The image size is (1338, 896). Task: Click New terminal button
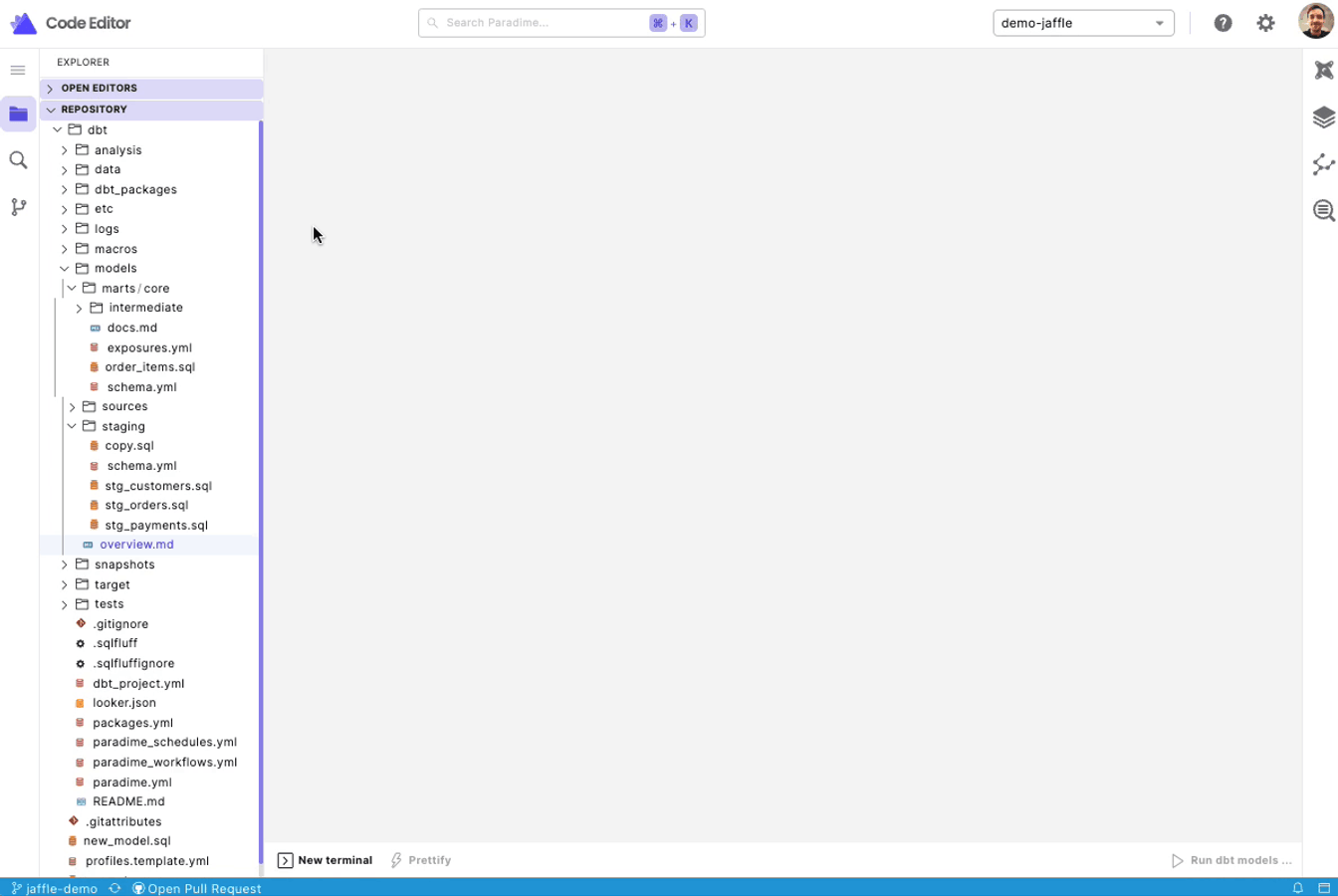pos(326,860)
